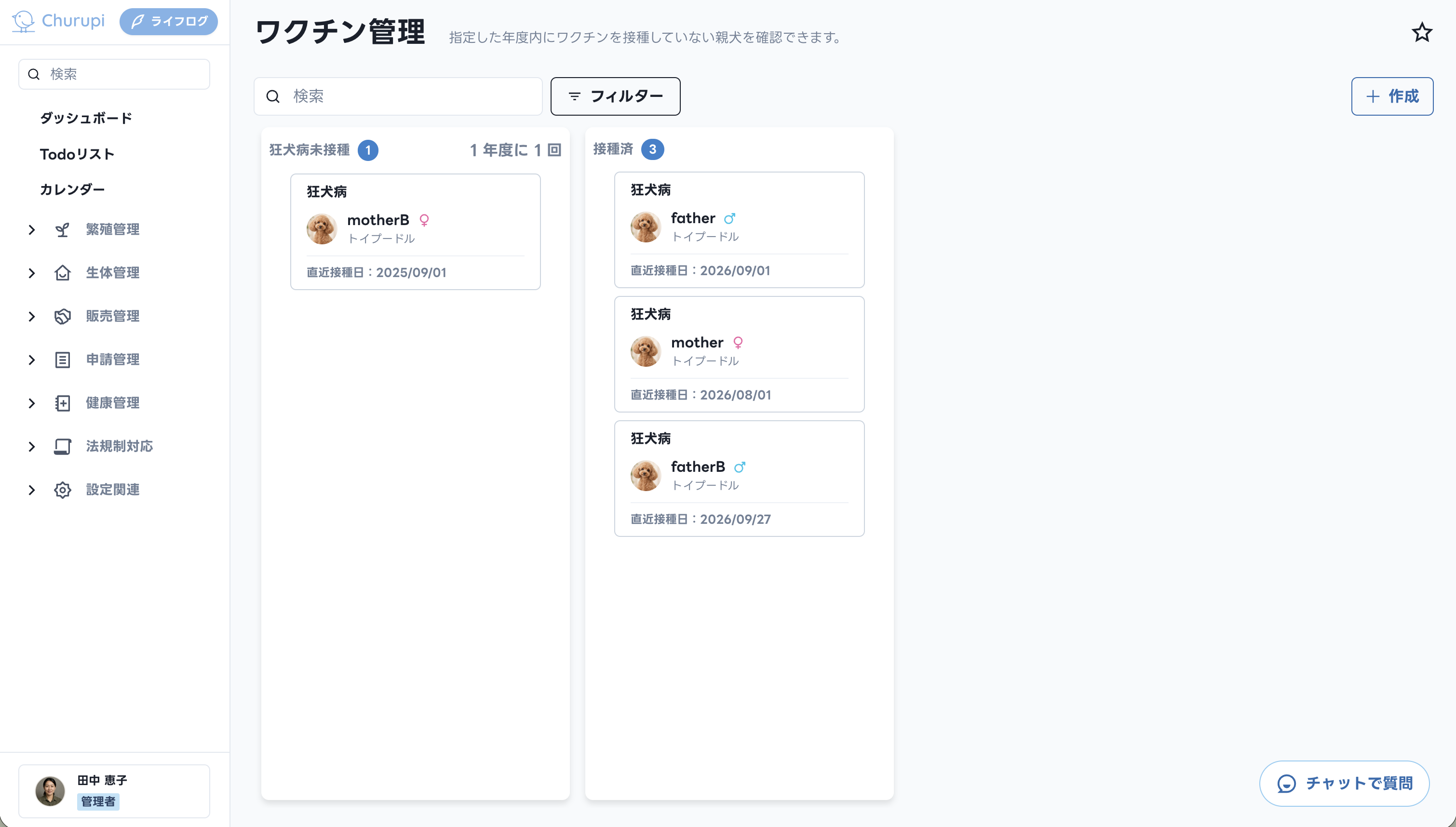The image size is (1456, 827).
Task: Click the Churupi bird logo
Action: click(x=23, y=21)
